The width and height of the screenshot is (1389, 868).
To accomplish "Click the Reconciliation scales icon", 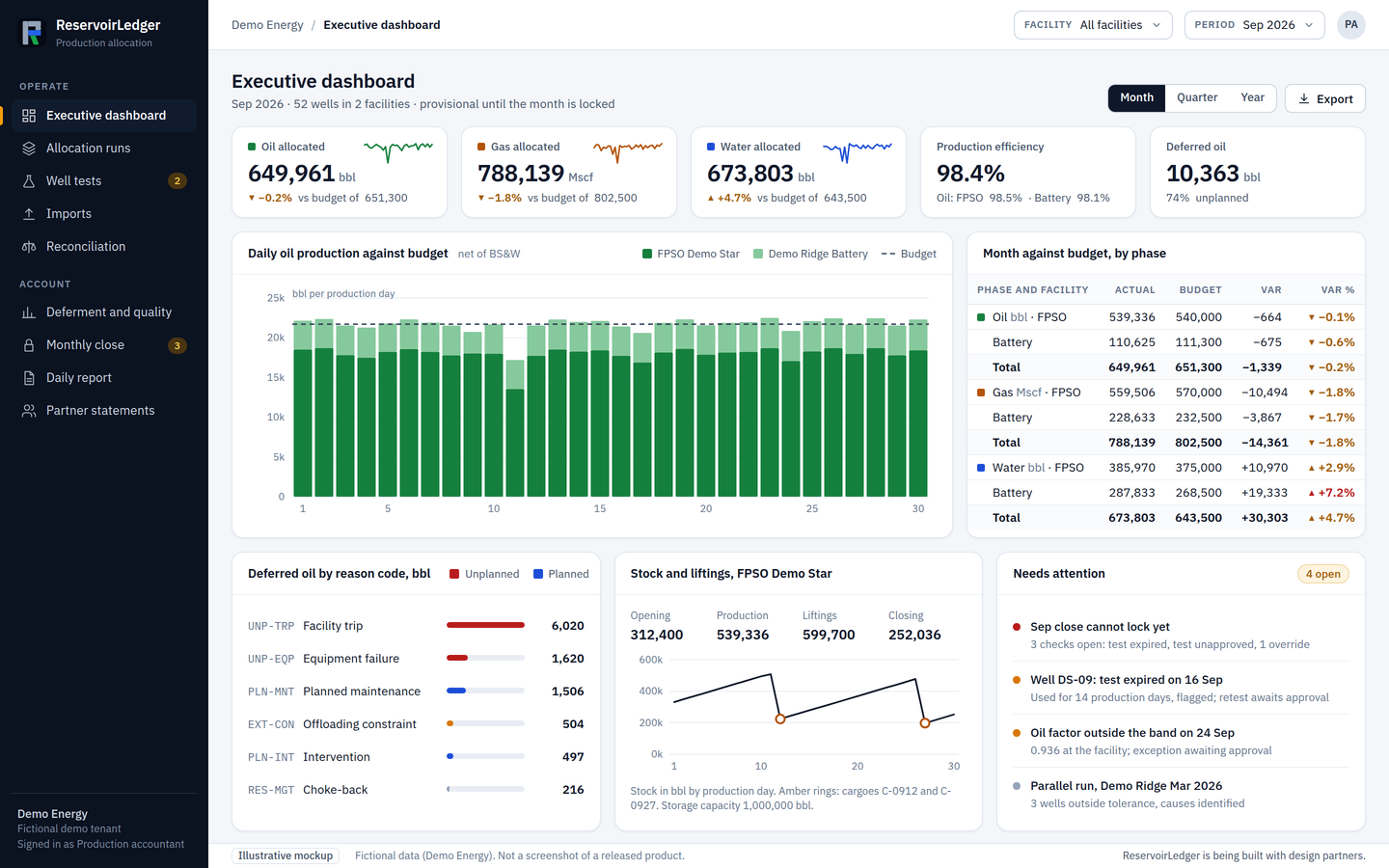I will tap(29, 247).
